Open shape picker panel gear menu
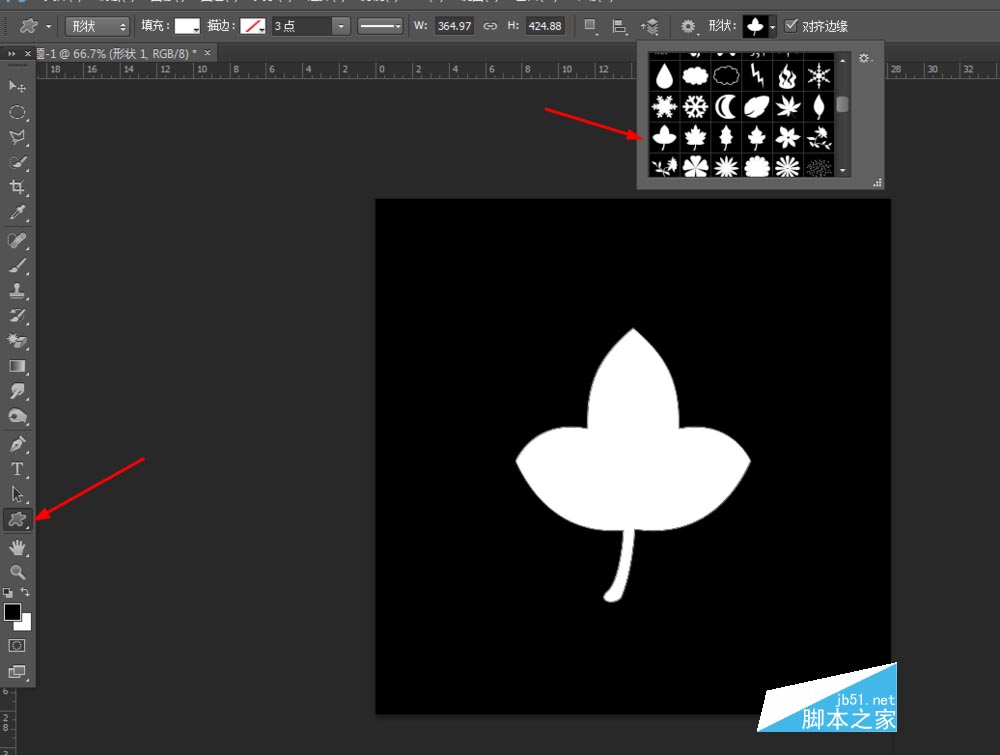 click(x=864, y=58)
